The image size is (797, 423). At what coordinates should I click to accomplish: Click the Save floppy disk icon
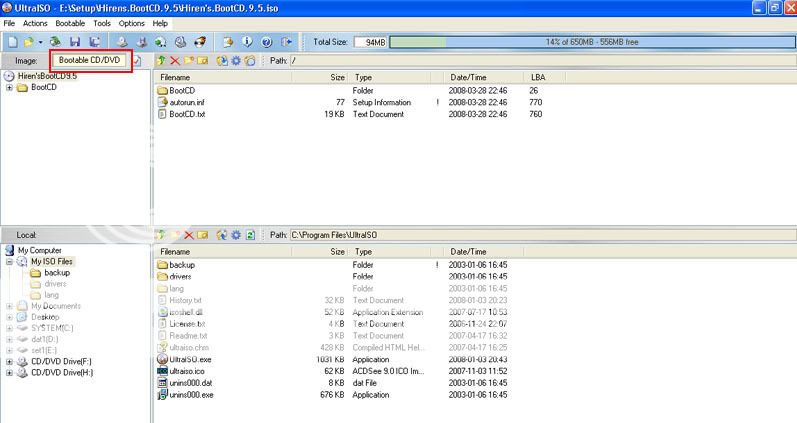75,42
